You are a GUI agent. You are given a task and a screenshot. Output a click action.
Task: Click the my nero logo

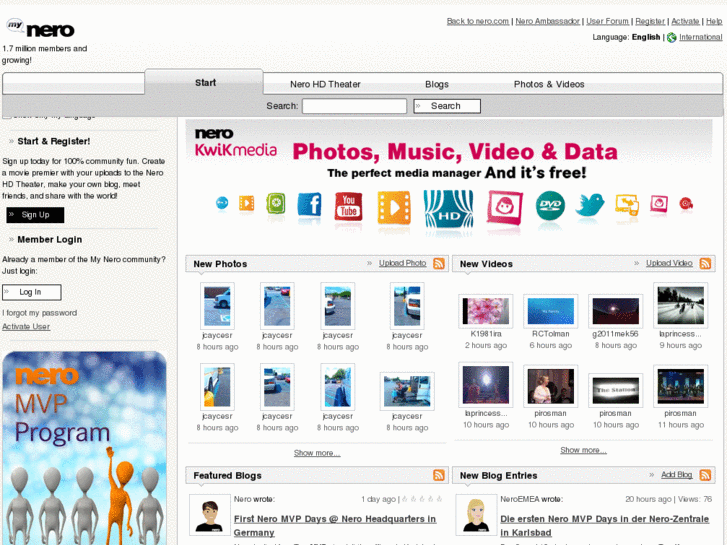(x=40, y=29)
